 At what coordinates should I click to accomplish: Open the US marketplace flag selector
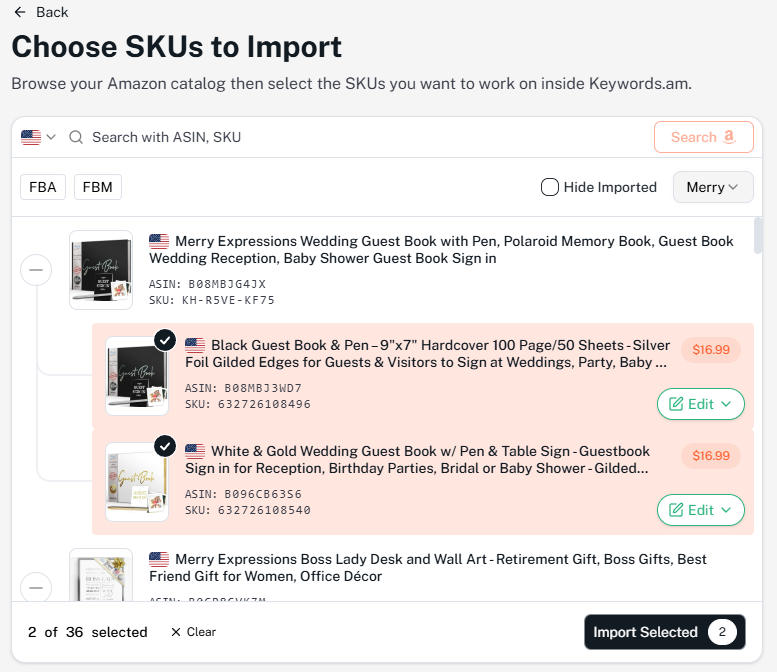click(x=38, y=137)
